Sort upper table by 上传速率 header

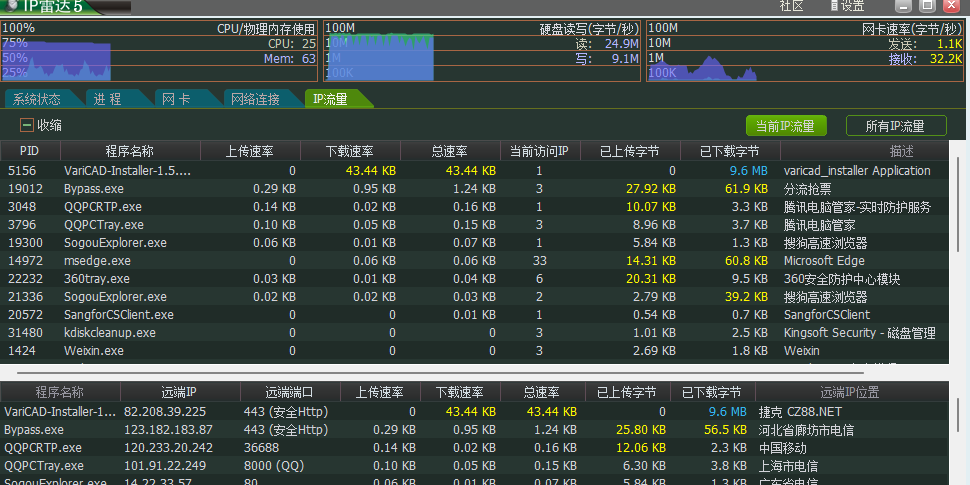click(x=251, y=151)
